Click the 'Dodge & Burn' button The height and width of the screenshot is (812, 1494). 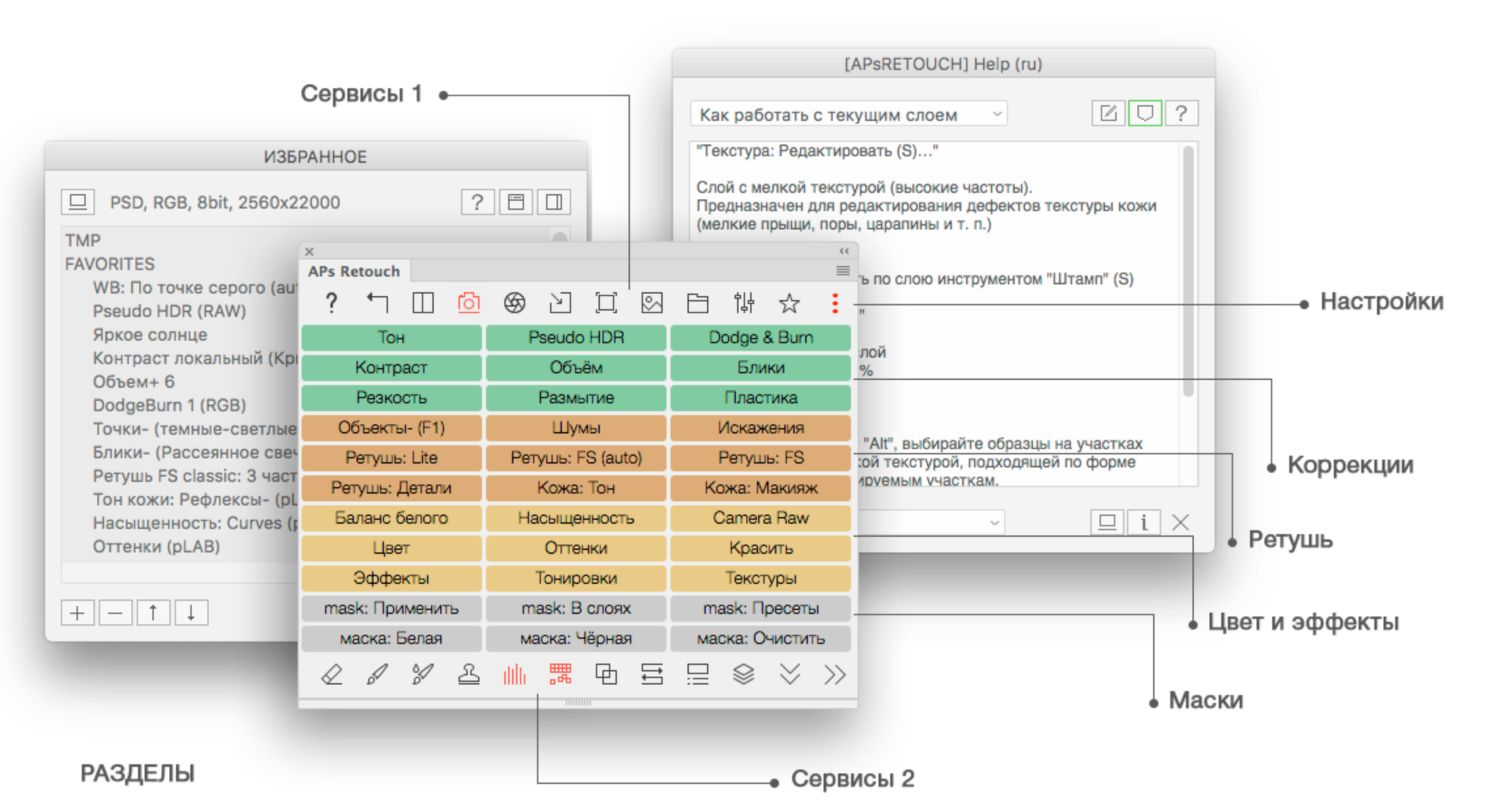coord(761,337)
